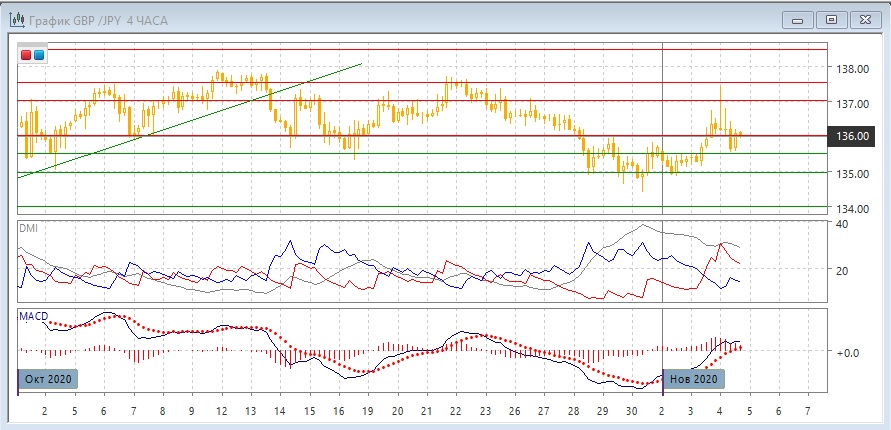This screenshot has height=430, width=891.
Task: Select the green support line at 134.00
Action: (x=400, y=207)
